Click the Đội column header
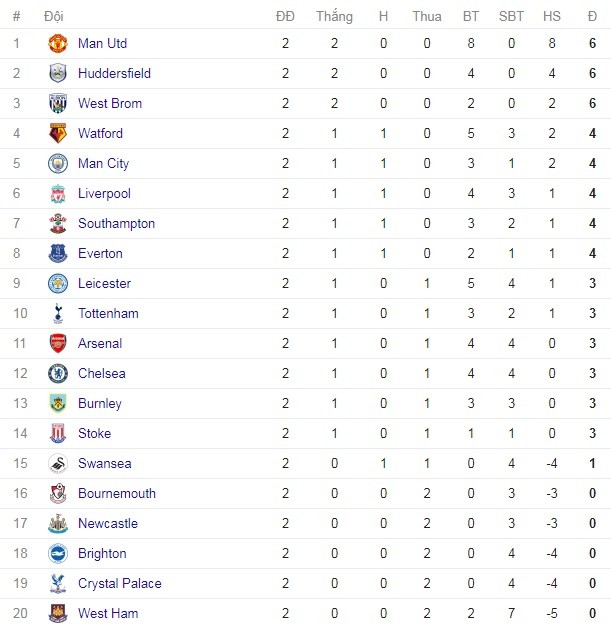The image size is (611, 627). click(54, 16)
